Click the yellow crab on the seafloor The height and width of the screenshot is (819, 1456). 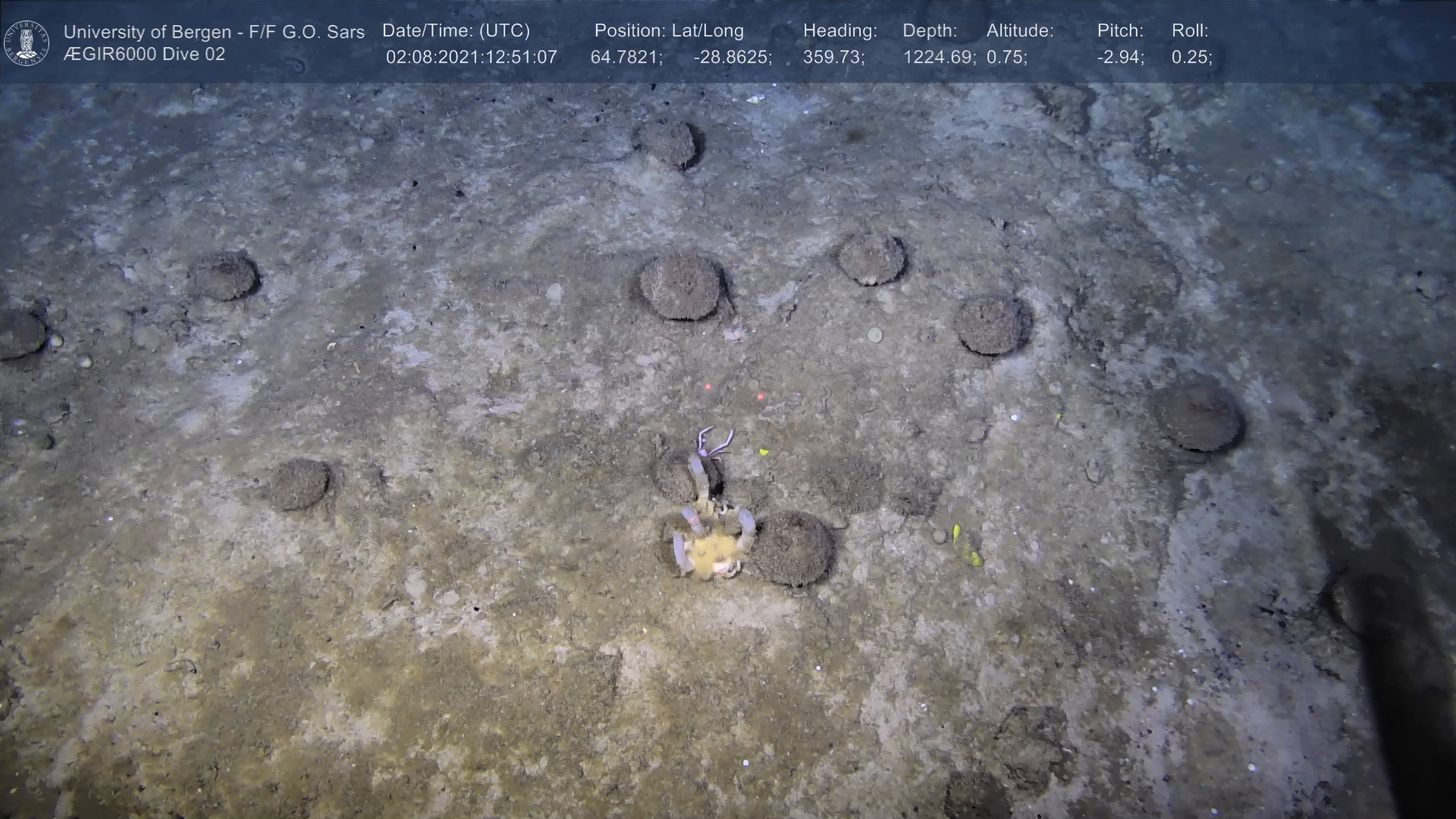[x=712, y=544]
